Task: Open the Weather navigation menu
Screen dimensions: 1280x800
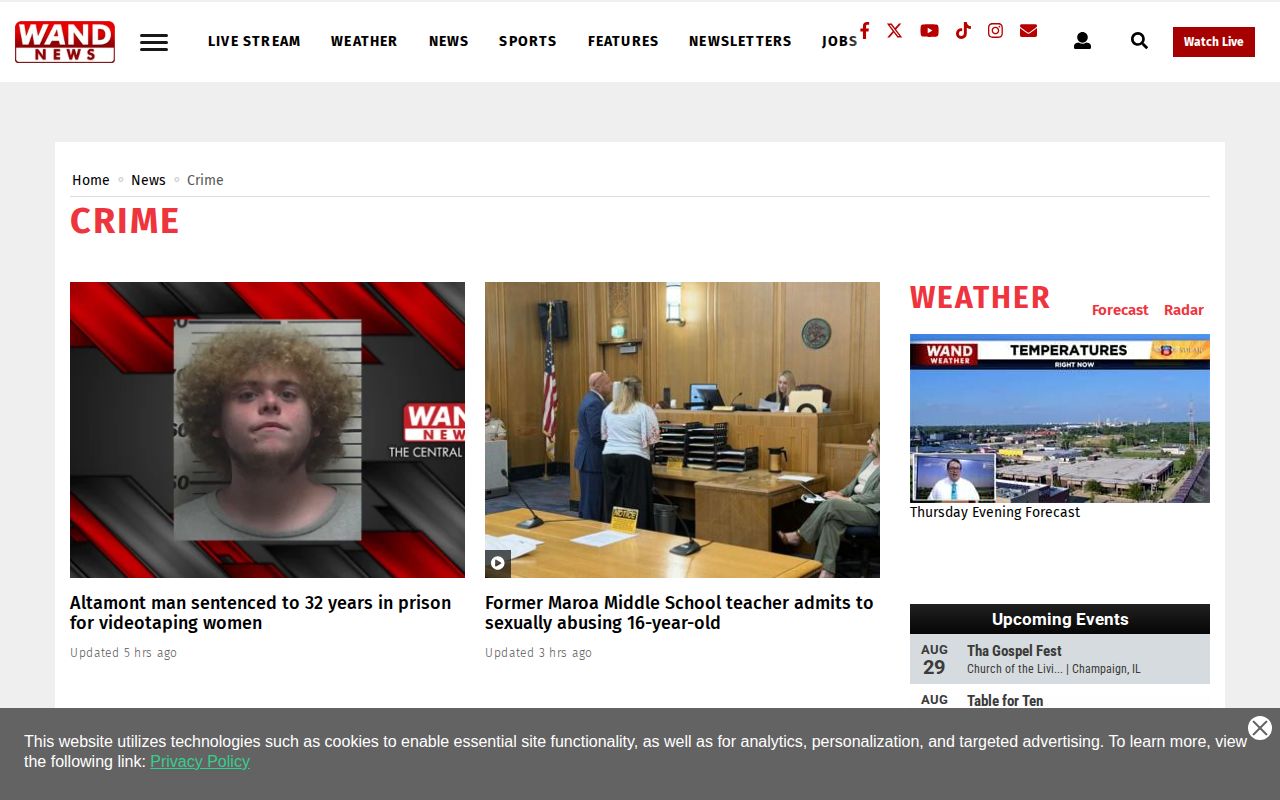Action: tap(364, 41)
